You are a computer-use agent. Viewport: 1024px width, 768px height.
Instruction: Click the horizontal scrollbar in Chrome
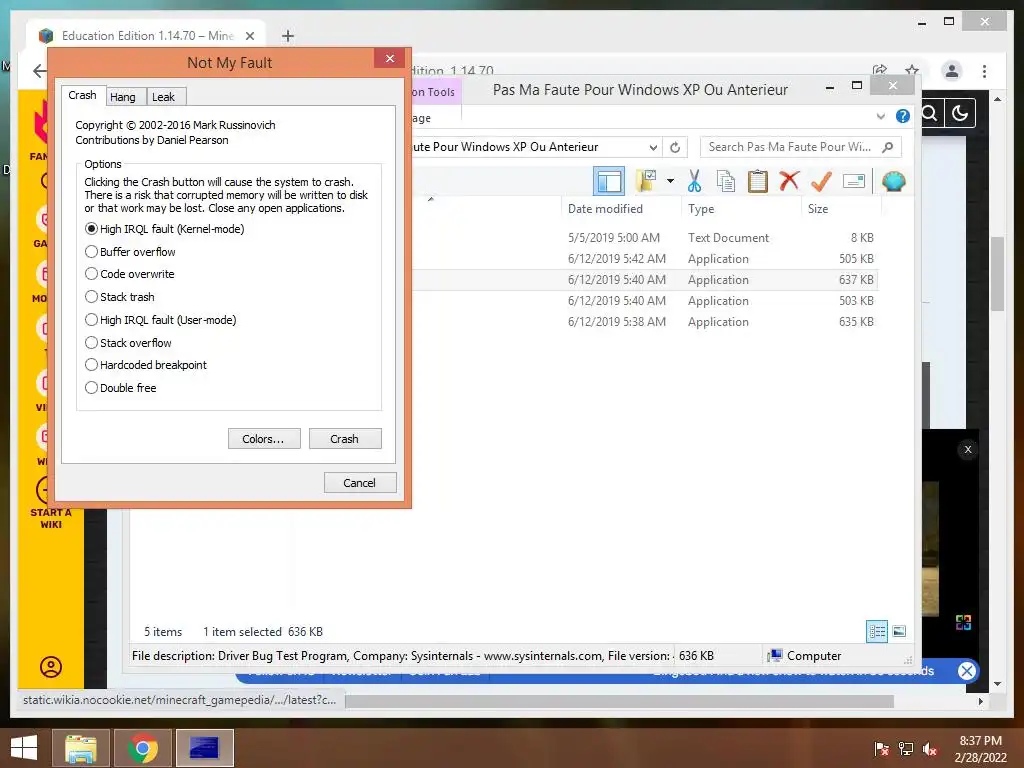point(619,701)
